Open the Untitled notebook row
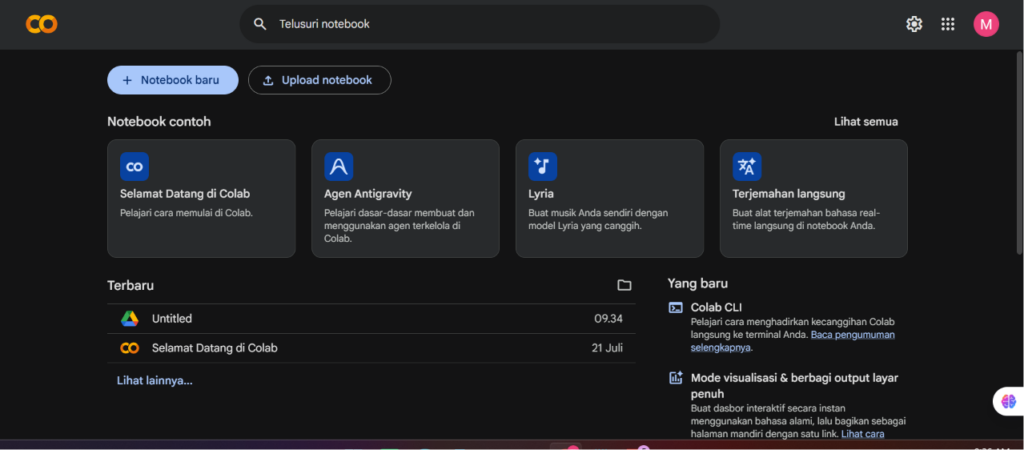This screenshot has height=450, width=1024. [x=371, y=319]
